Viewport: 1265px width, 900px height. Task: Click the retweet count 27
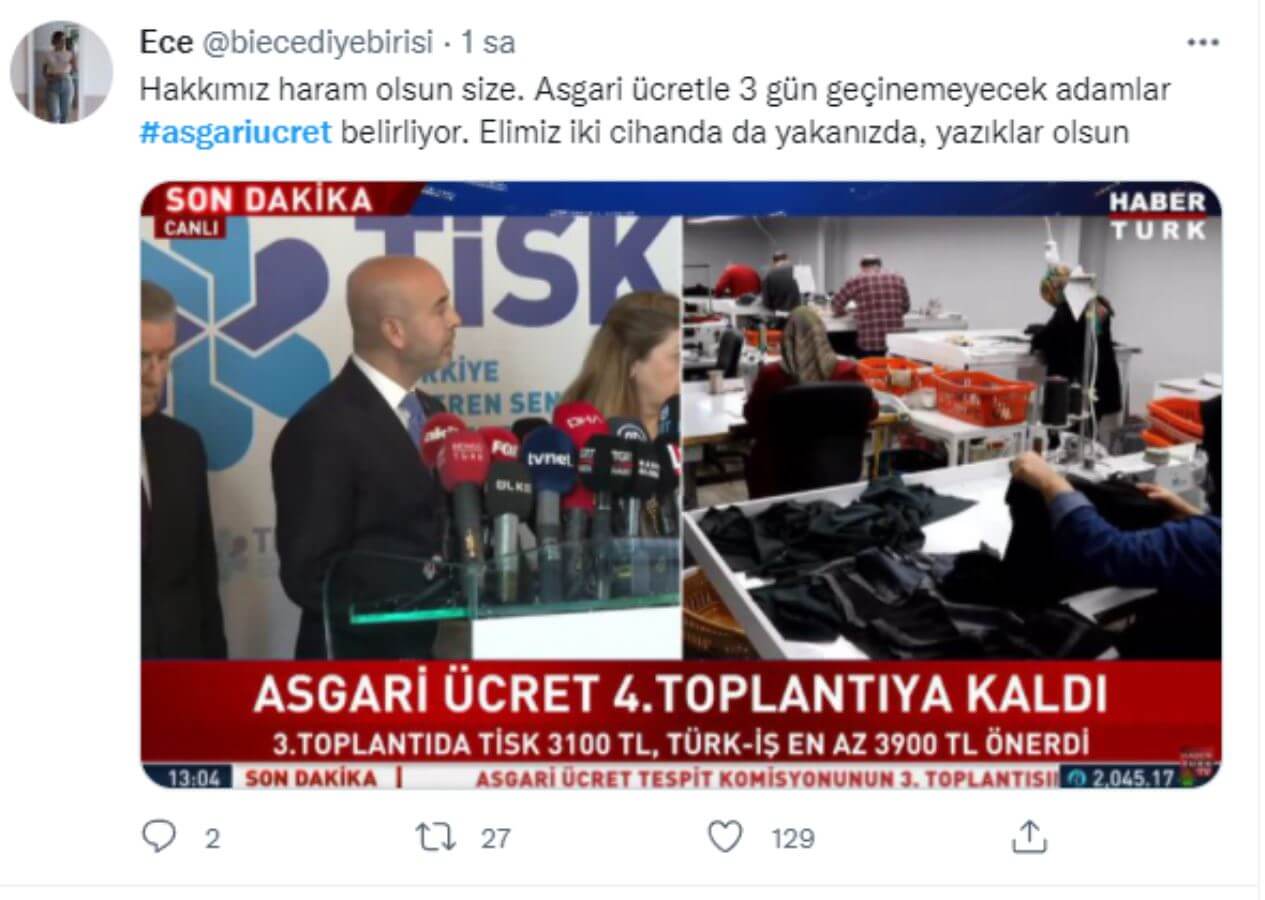coord(495,838)
